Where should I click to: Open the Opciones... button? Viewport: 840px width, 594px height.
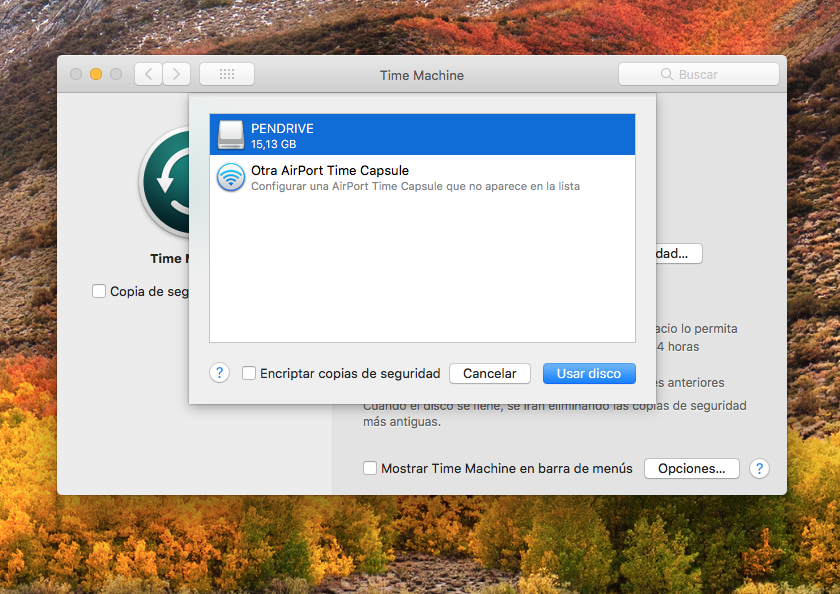[x=691, y=468]
